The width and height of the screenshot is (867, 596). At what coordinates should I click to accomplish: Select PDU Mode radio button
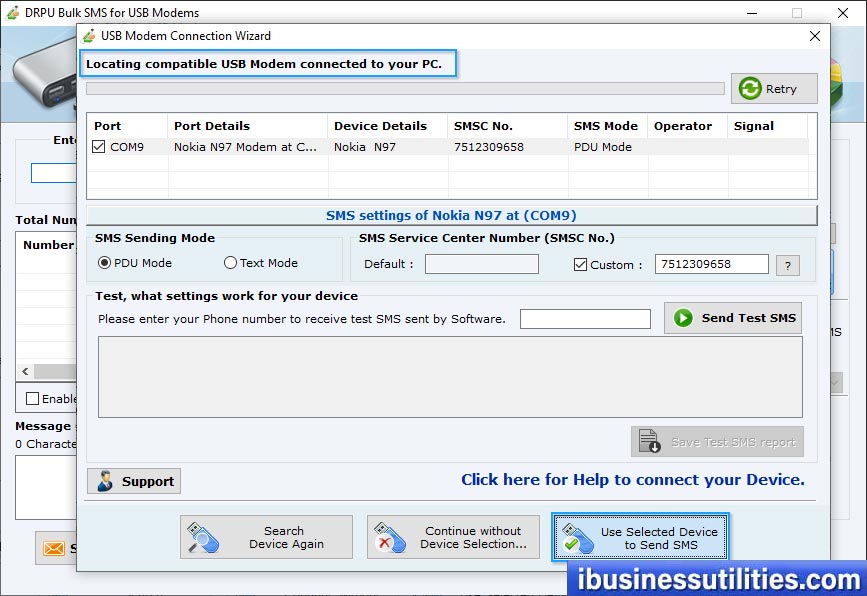coord(104,263)
